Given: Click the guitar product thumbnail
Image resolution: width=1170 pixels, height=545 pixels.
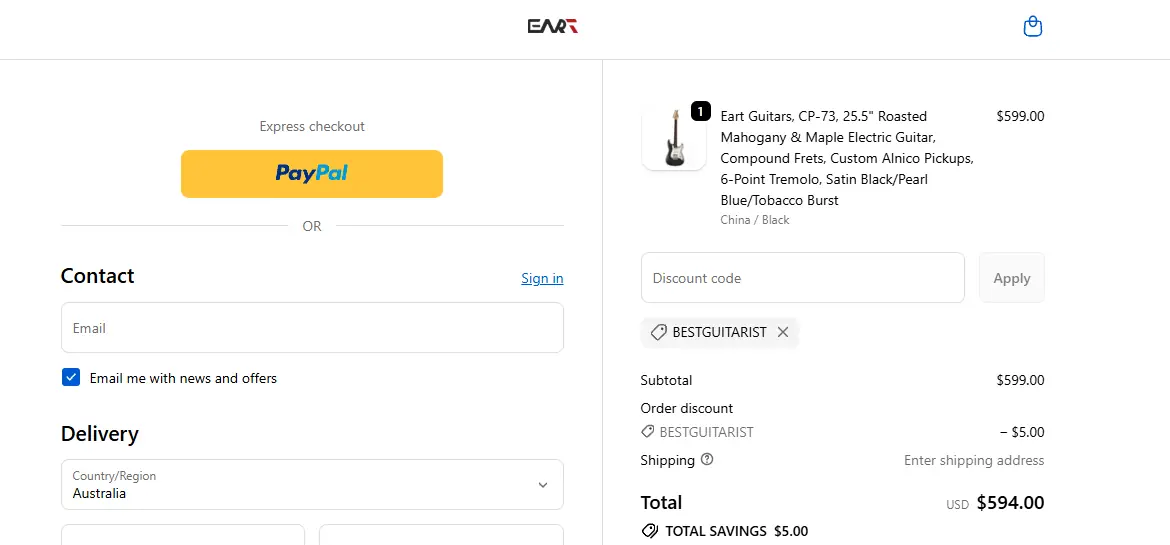Looking at the screenshot, I should pos(673,139).
